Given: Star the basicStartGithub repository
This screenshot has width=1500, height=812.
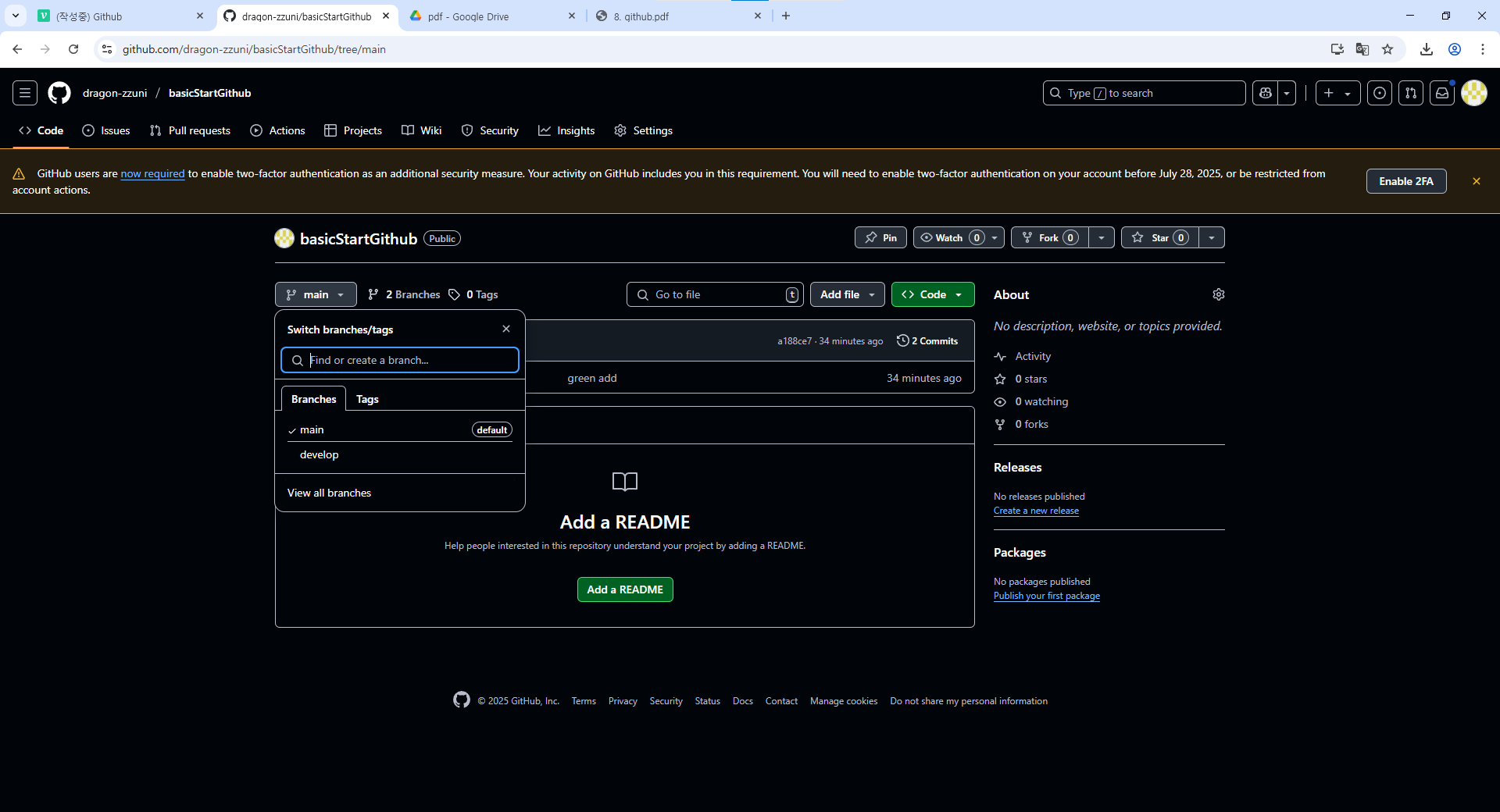Looking at the screenshot, I should point(1159,237).
